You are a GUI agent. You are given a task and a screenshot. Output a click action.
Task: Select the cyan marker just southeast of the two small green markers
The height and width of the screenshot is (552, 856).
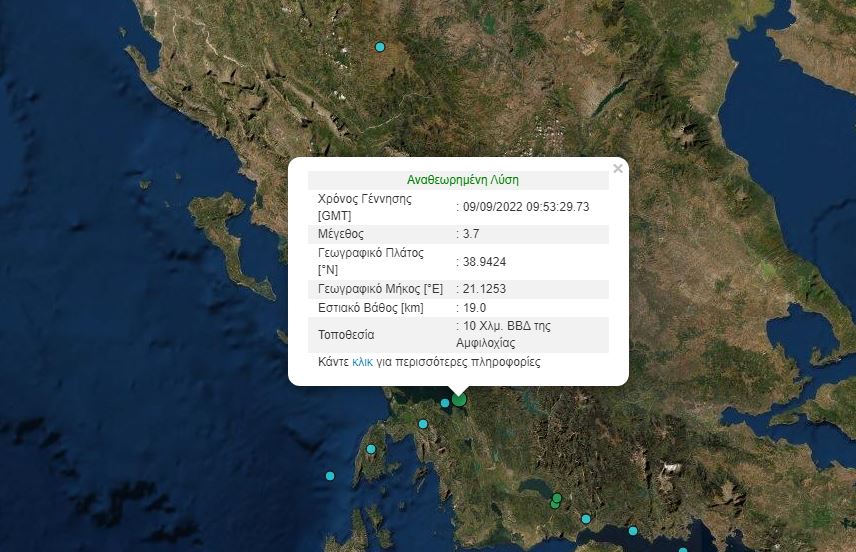click(x=586, y=519)
